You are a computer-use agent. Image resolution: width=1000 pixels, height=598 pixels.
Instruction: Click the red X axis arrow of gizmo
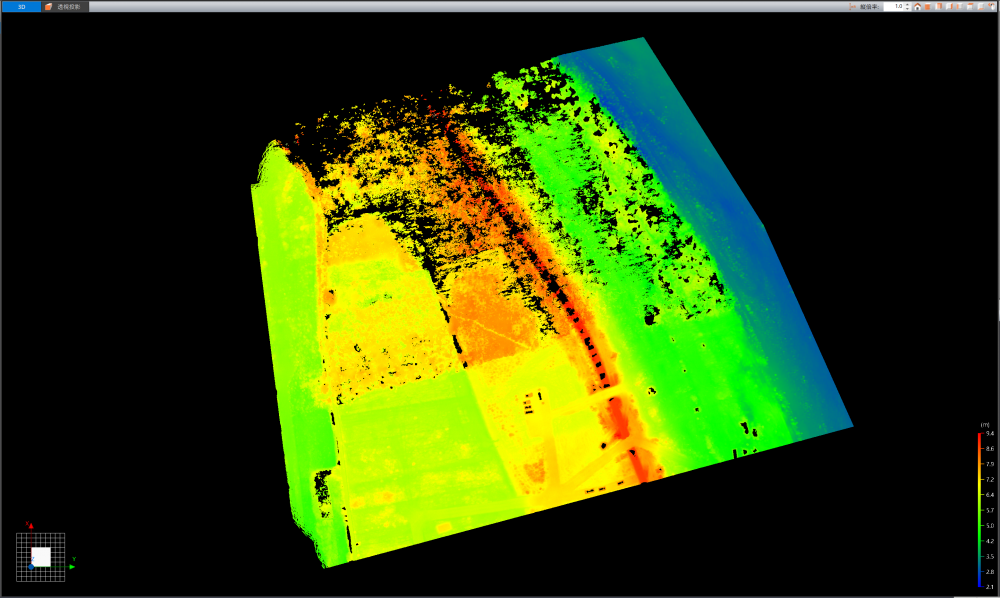point(30,525)
